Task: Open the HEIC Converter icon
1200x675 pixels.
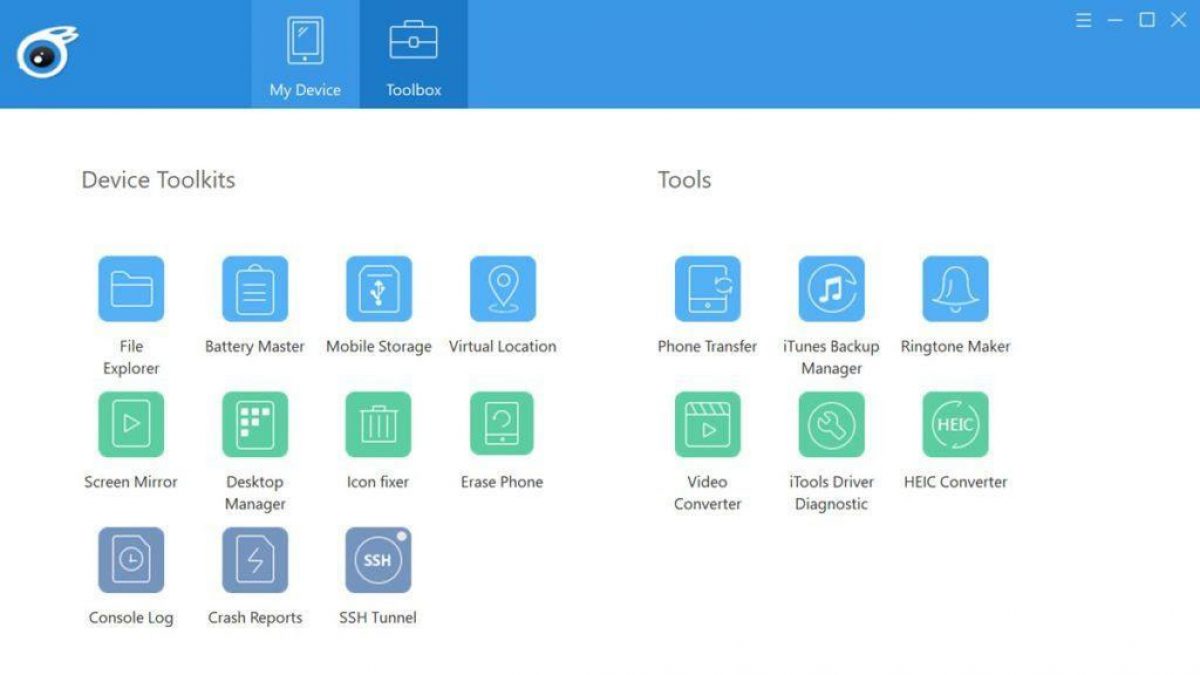Action: coord(956,424)
